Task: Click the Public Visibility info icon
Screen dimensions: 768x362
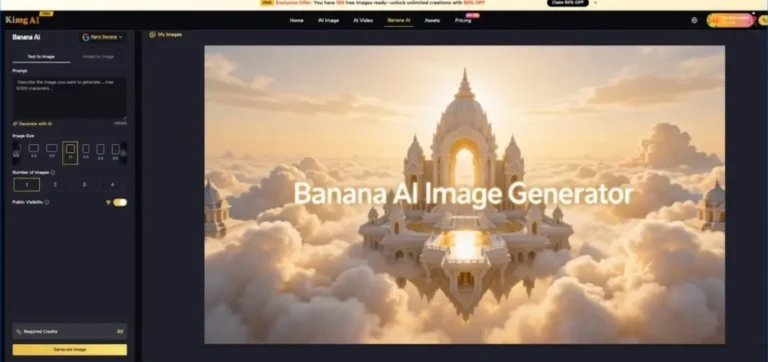Action: pos(47,202)
